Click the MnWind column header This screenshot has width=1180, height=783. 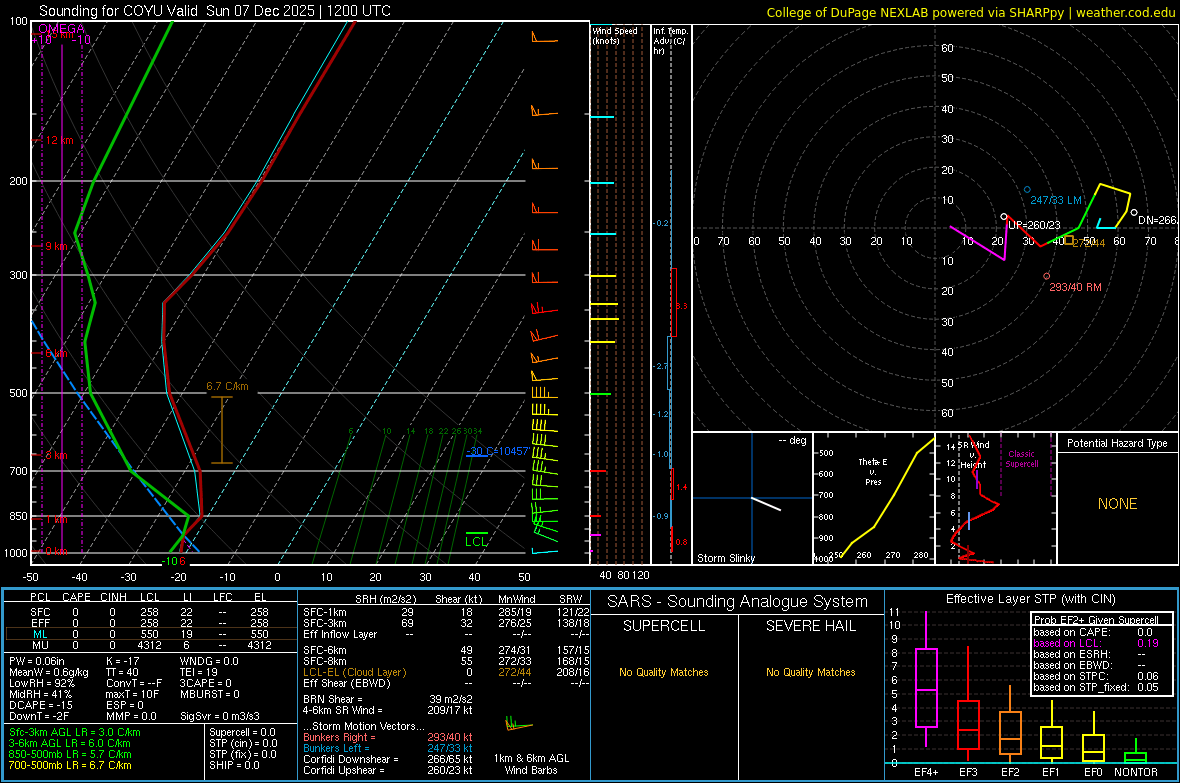coord(517,599)
